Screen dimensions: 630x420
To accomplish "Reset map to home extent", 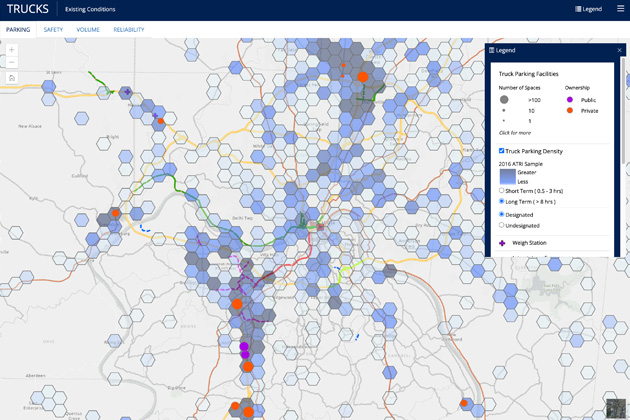I will click(x=12, y=77).
